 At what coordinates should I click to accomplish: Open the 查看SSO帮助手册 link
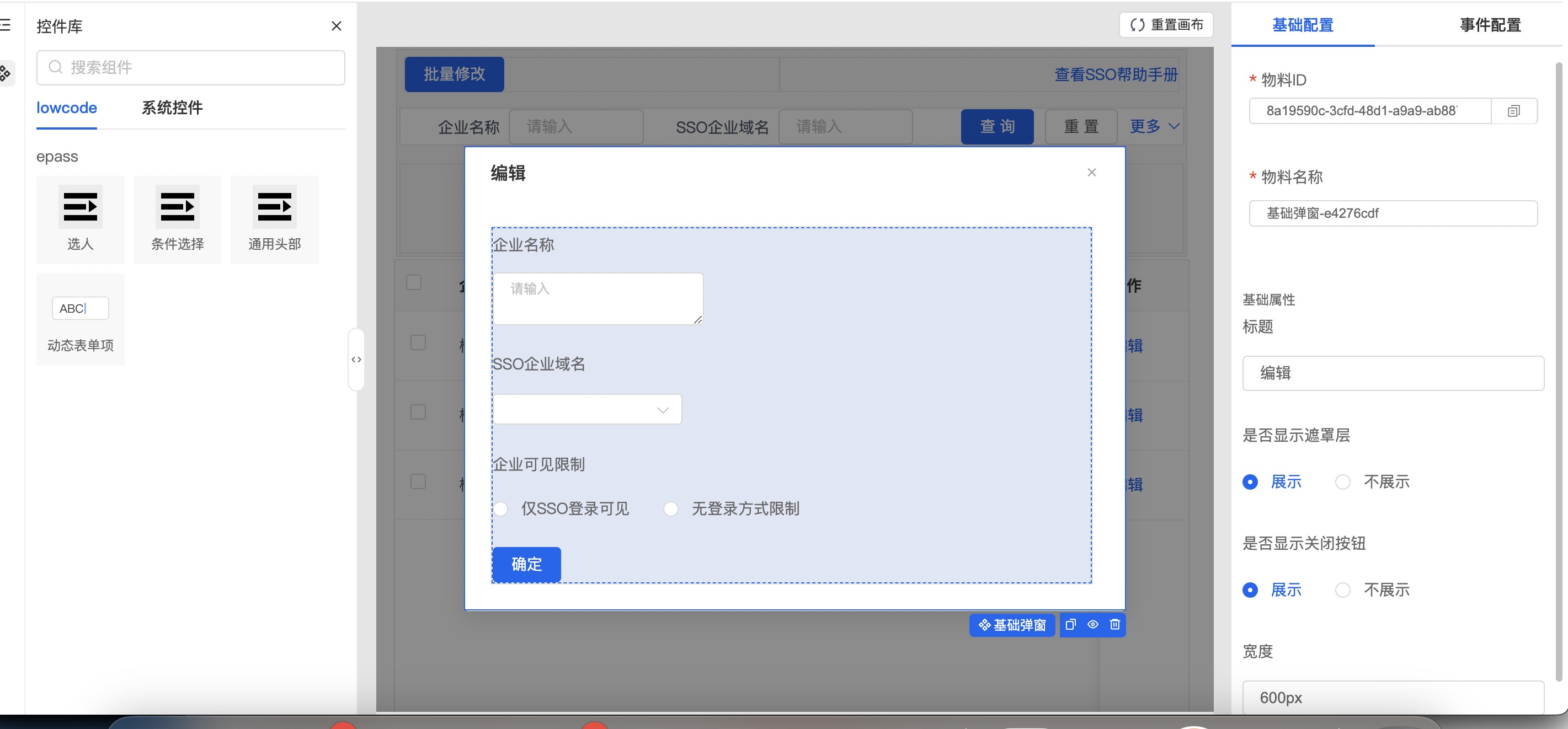[x=1116, y=74]
